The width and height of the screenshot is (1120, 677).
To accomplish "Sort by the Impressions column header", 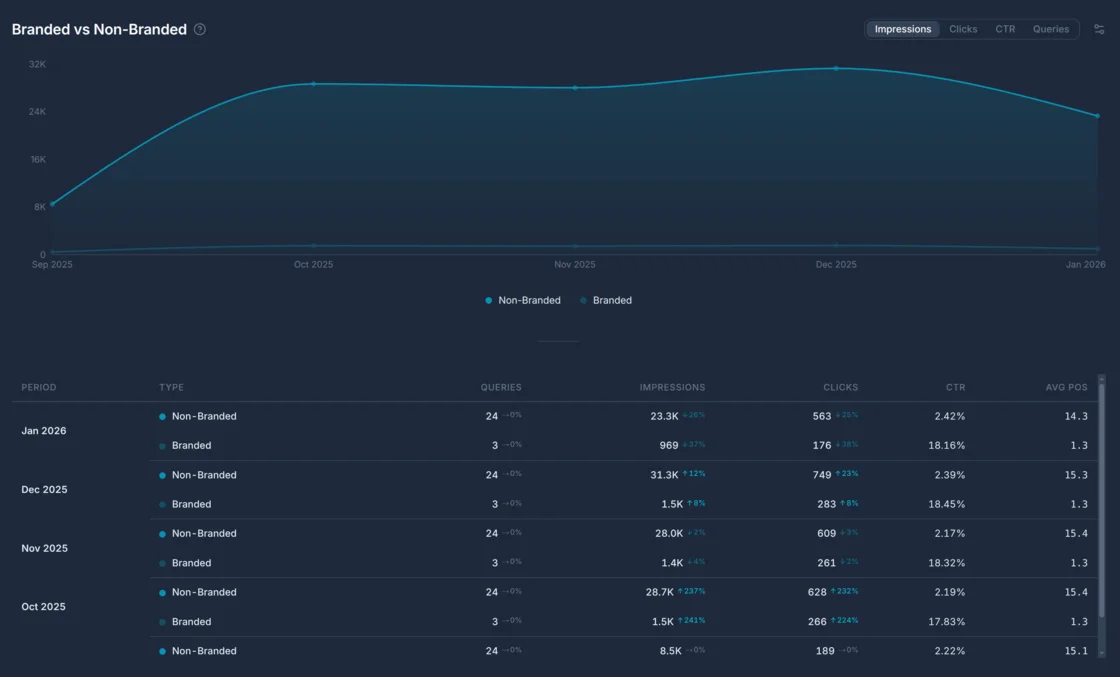I will pyautogui.click(x=672, y=387).
